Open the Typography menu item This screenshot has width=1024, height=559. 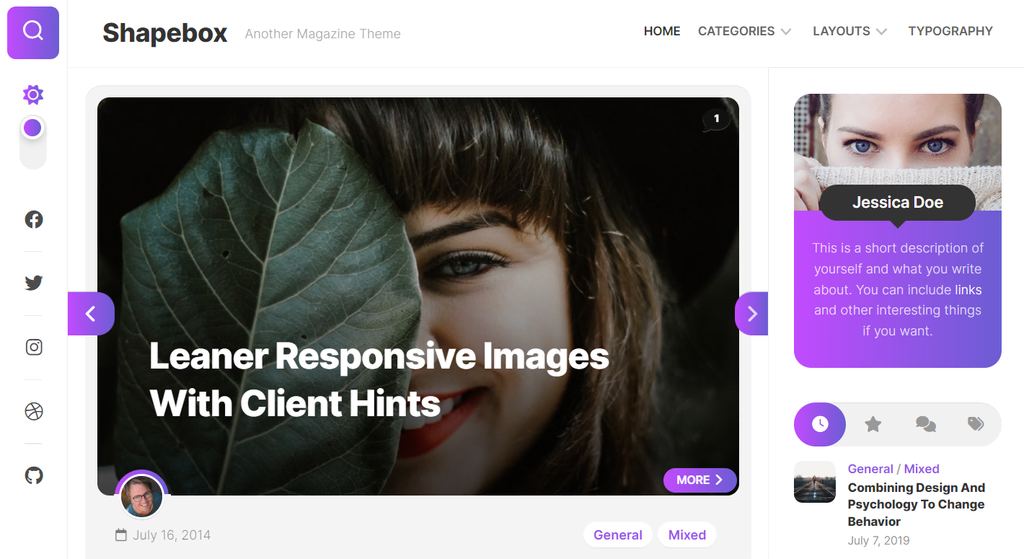pyautogui.click(x=950, y=31)
